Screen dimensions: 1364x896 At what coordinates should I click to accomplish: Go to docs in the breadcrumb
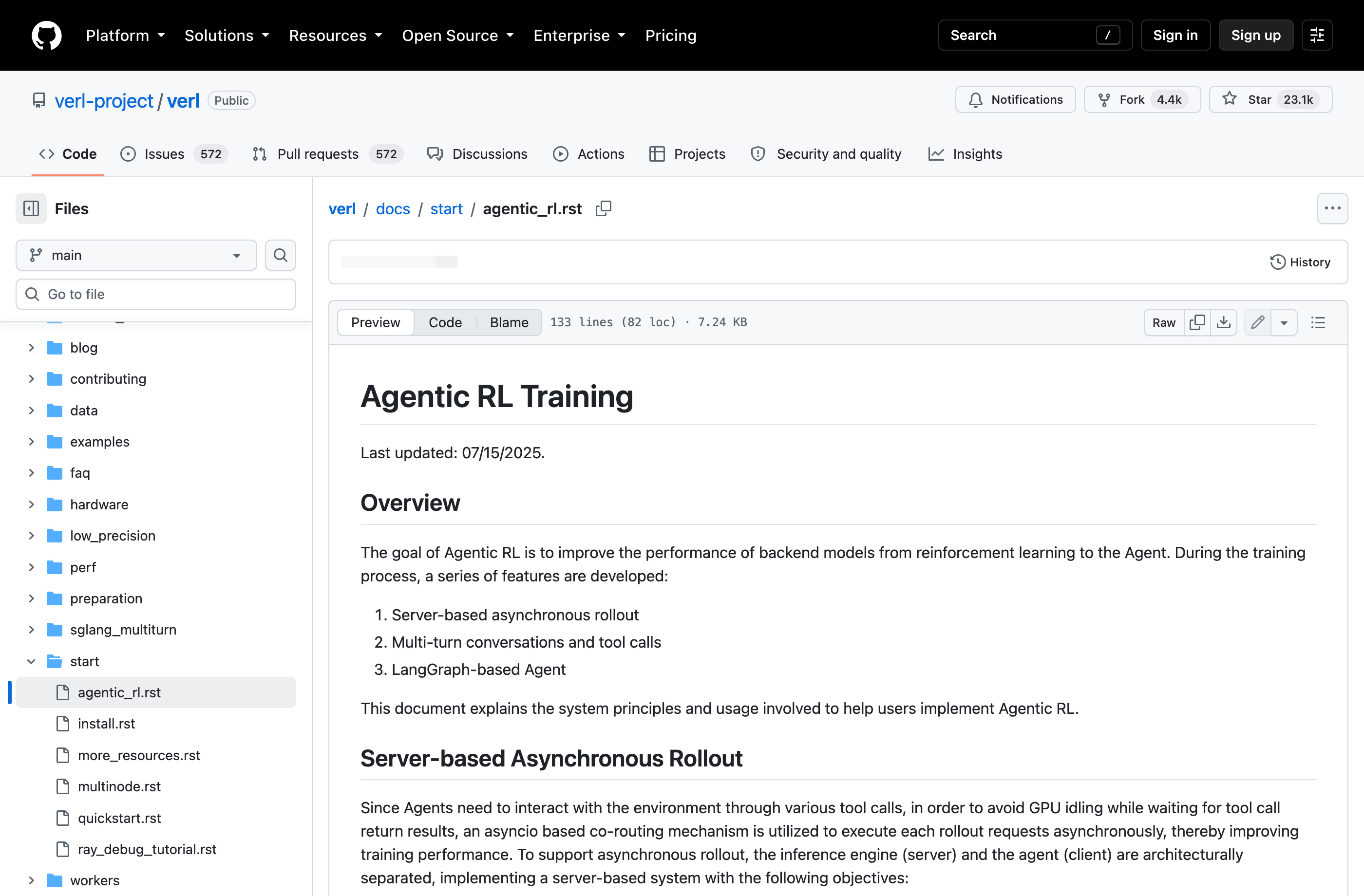click(393, 208)
